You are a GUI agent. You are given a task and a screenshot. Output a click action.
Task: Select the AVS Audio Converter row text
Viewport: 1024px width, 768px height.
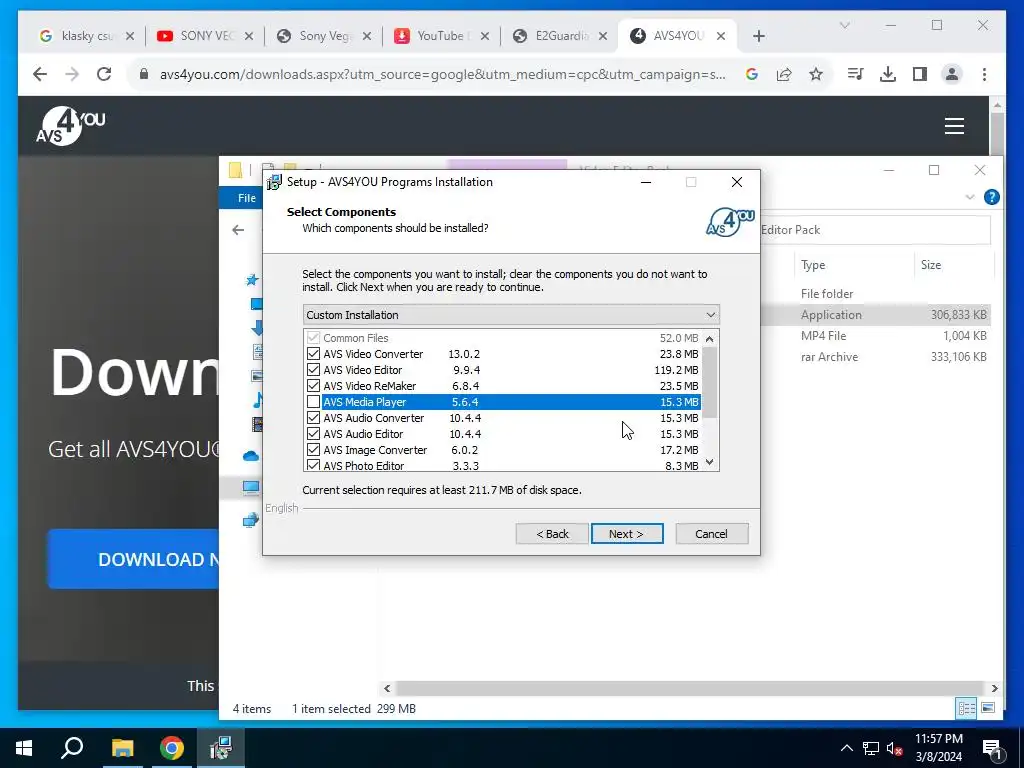pos(374,418)
